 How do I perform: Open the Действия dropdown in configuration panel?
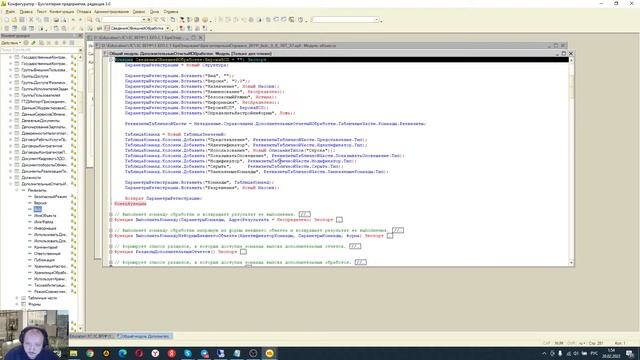11,42
